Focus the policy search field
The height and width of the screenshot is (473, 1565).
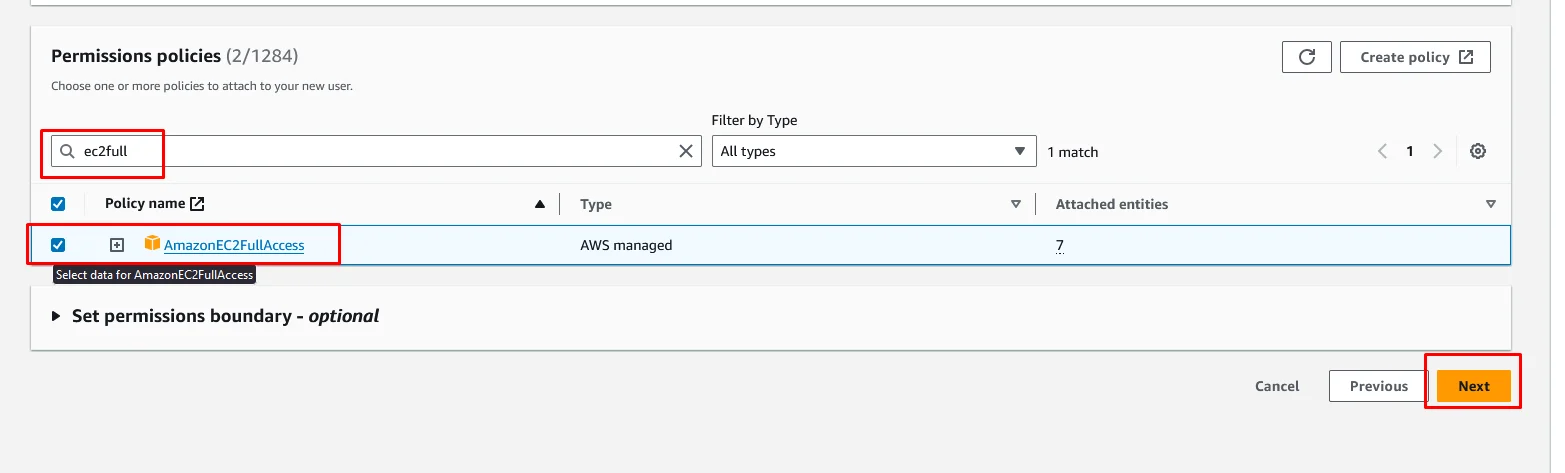375,151
